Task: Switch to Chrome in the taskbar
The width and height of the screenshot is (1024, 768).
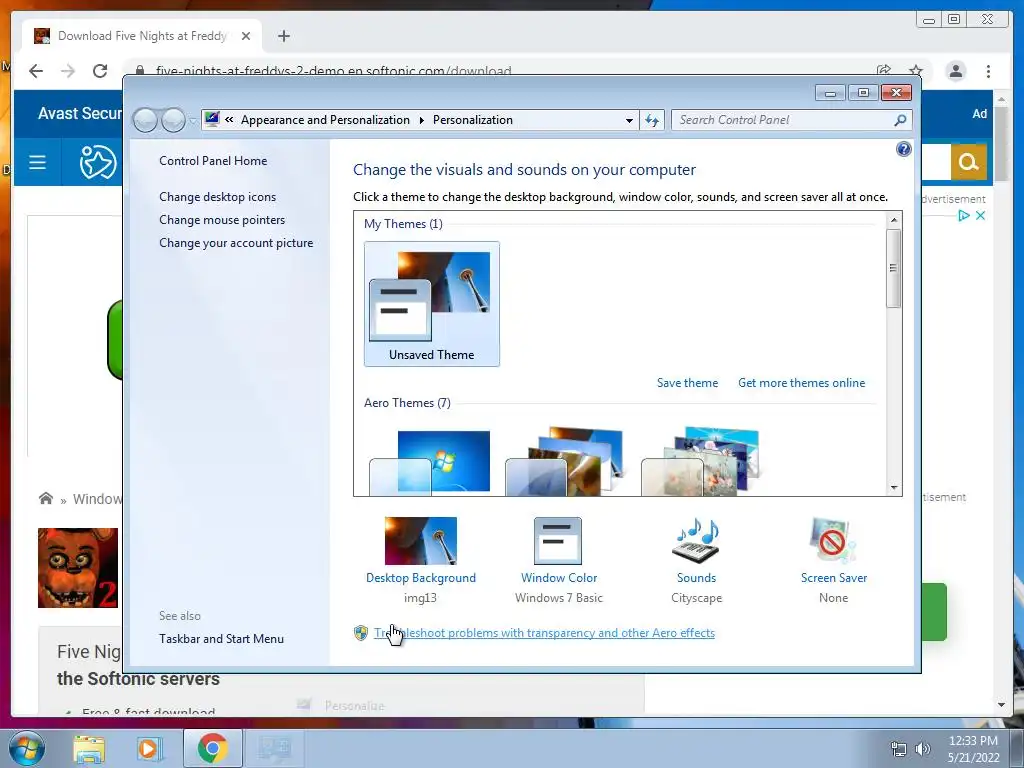Action: click(212, 749)
